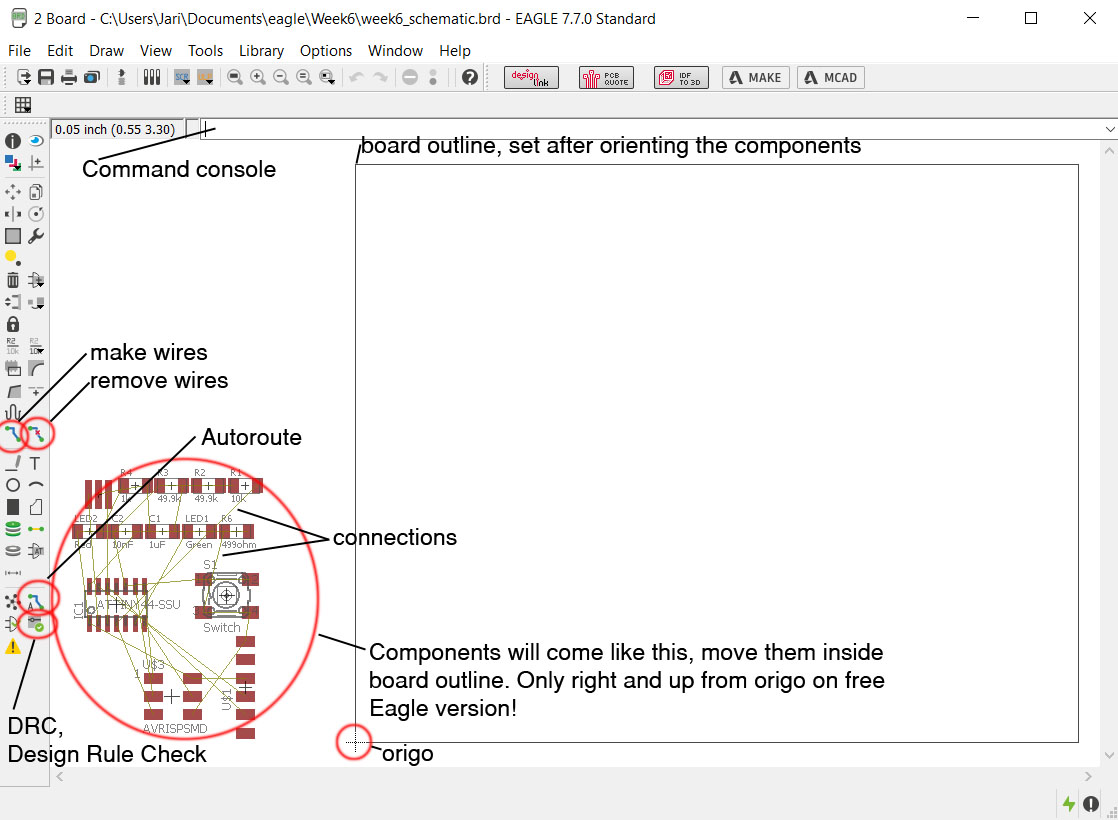The width and height of the screenshot is (1118, 820).
Task: Click the Save board icon
Action: click(x=46, y=77)
